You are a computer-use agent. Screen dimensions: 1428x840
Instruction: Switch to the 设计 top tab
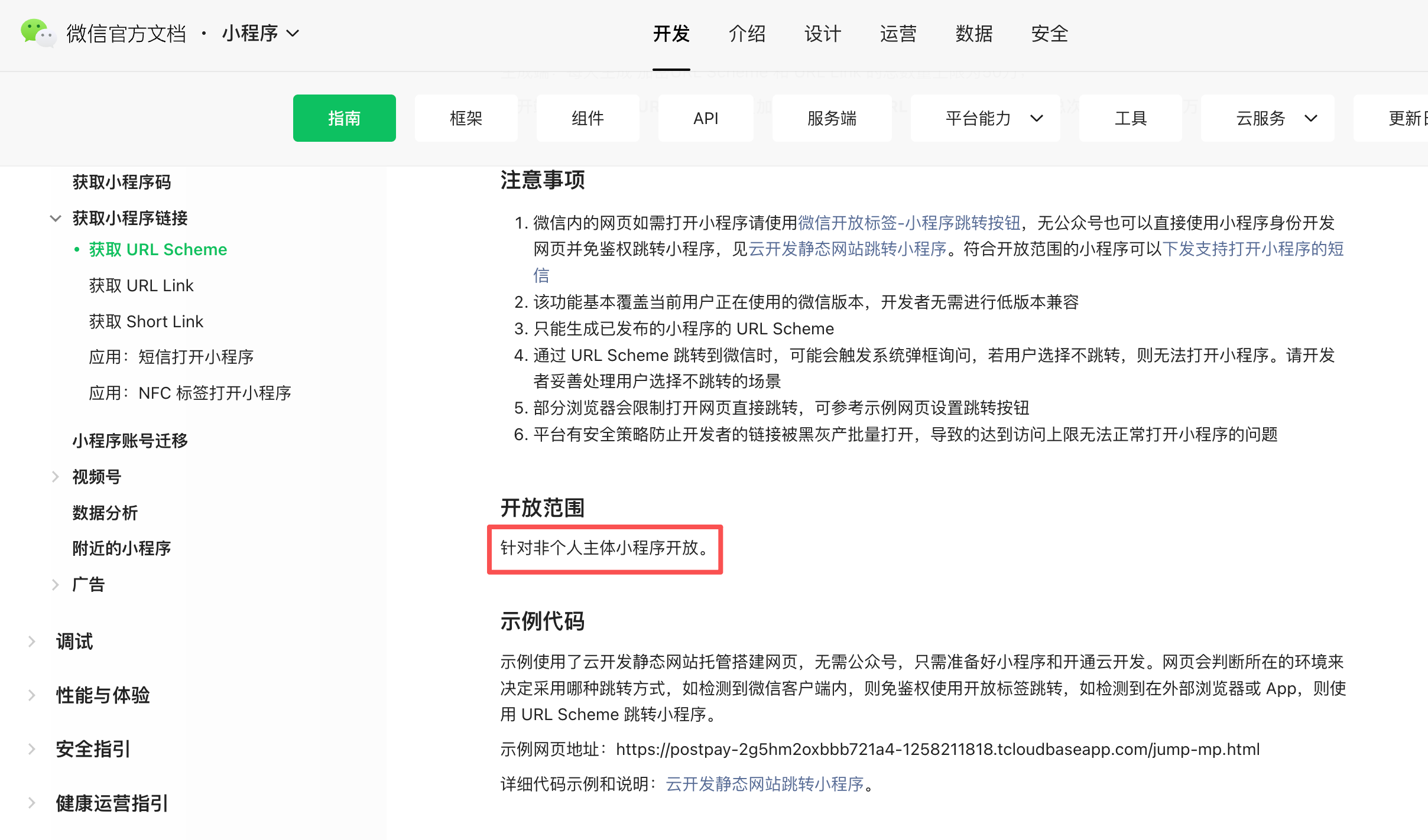(822, 34)
